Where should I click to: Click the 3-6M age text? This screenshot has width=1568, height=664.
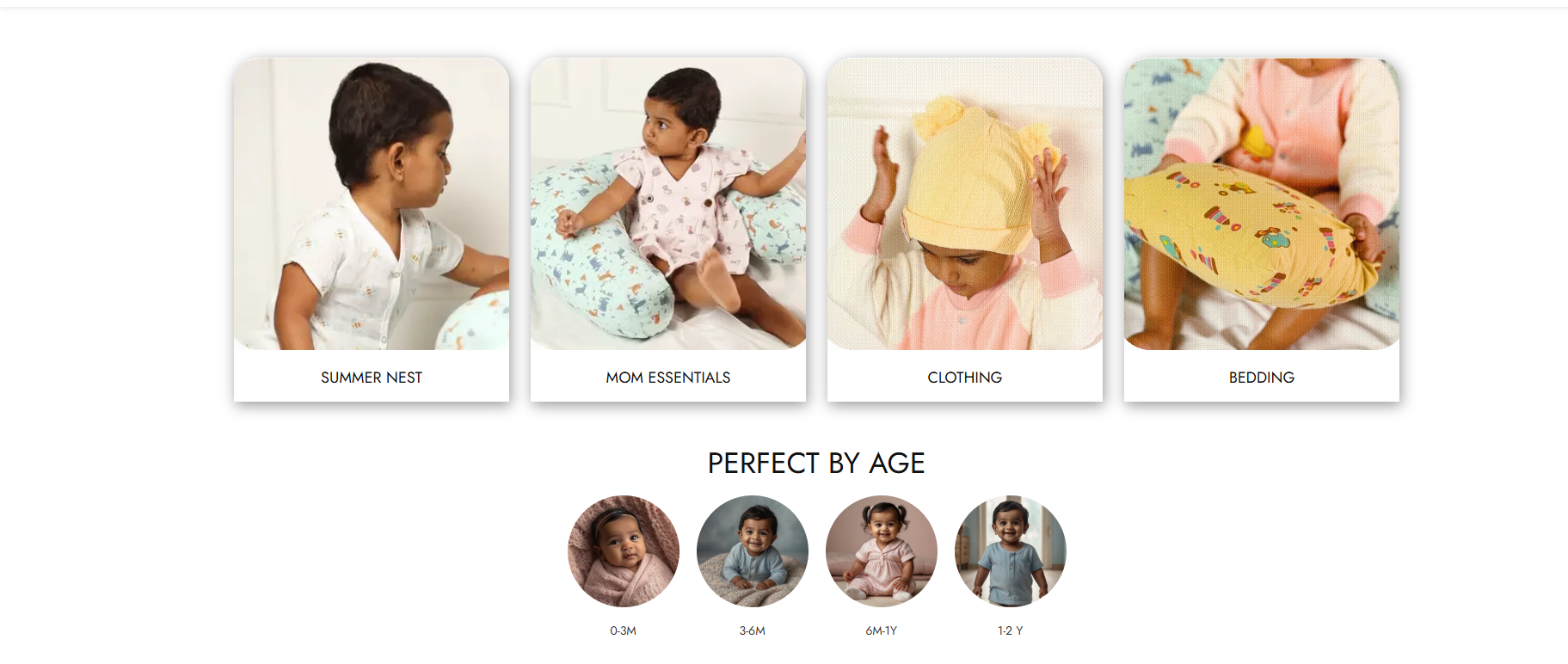click(x=753, y=630)
